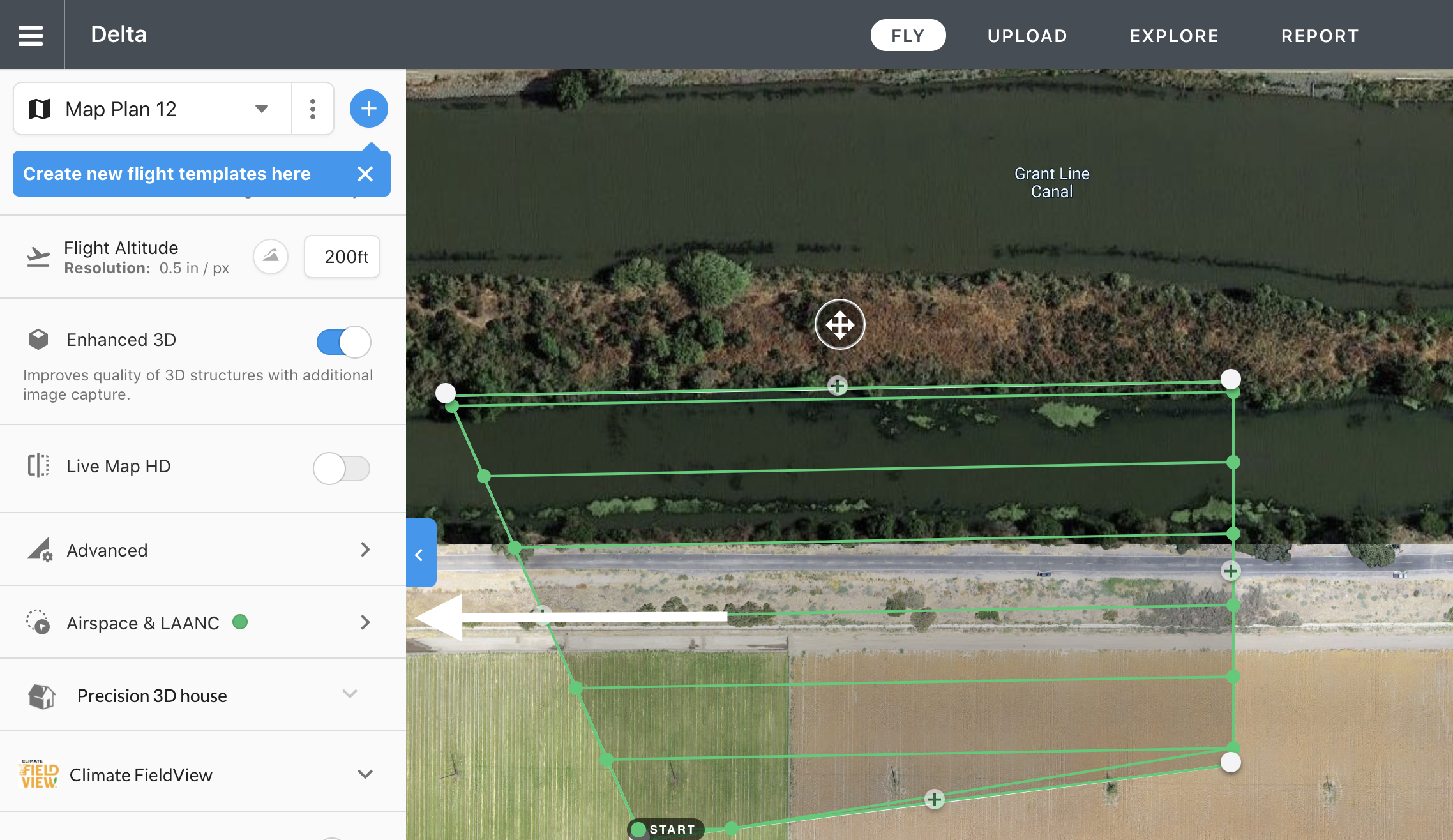Viewport: 1453px width, 840px height.
Task: Add a vertex on top boundary edge
Action: 838,386
